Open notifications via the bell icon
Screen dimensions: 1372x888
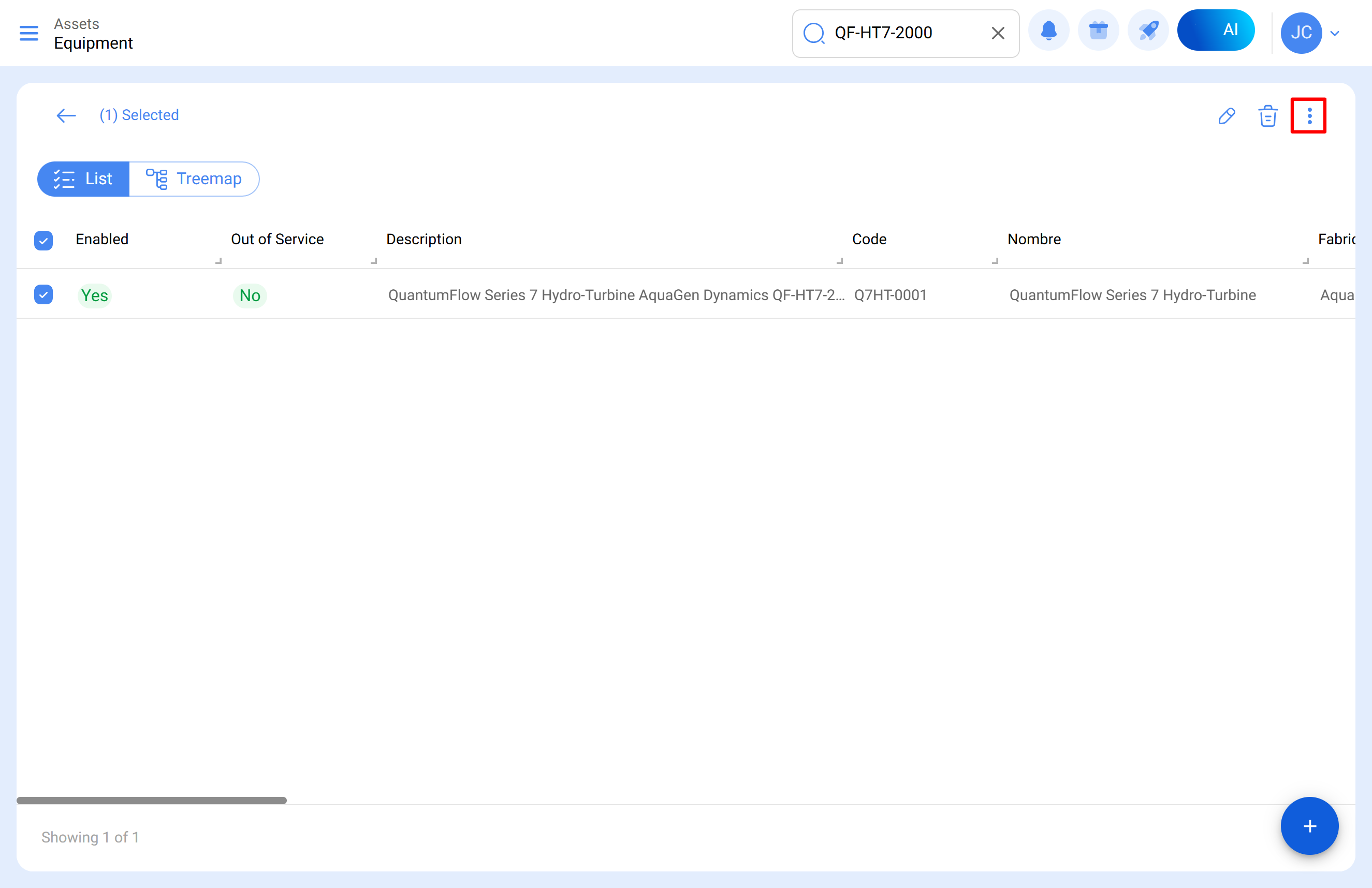click(1048, 31)
